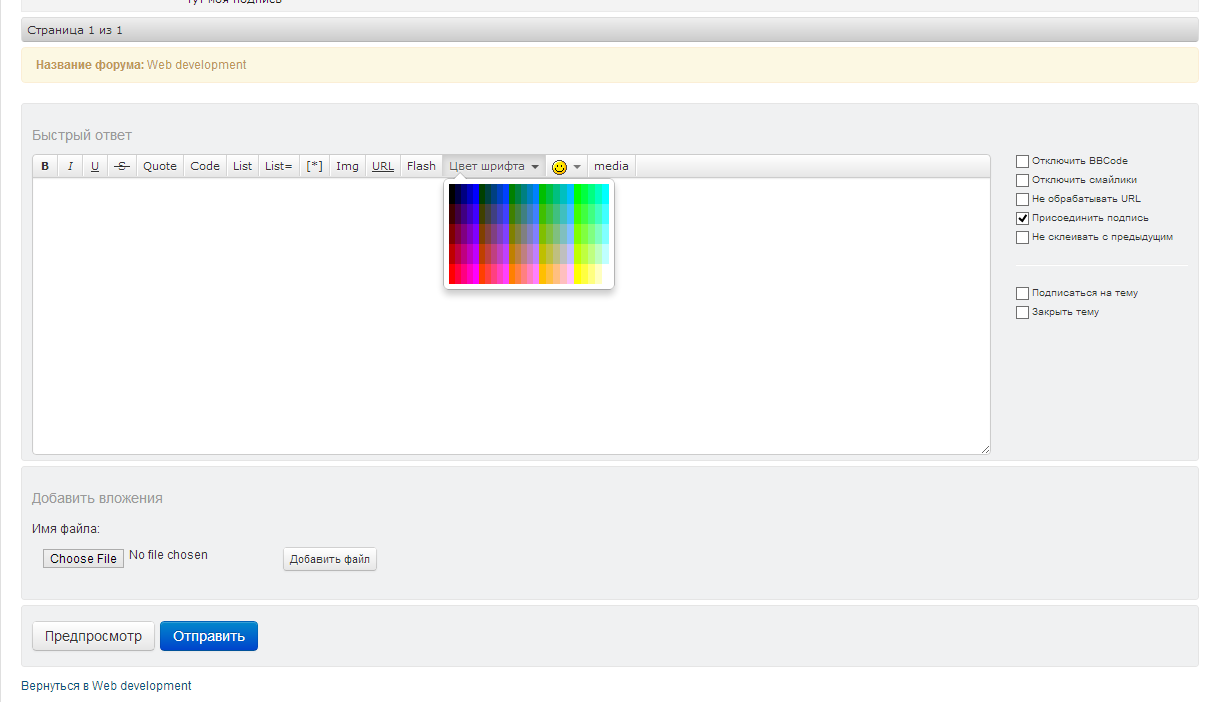This screenshot has width=1219, height=702.
Task: Toggle bold formatting button
Action: pyautogui.click(x=45, y=166)
